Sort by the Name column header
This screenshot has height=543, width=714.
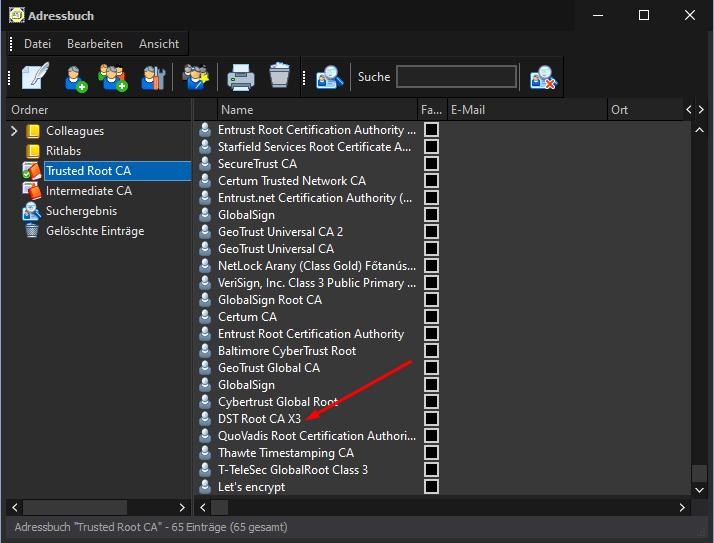317,110
